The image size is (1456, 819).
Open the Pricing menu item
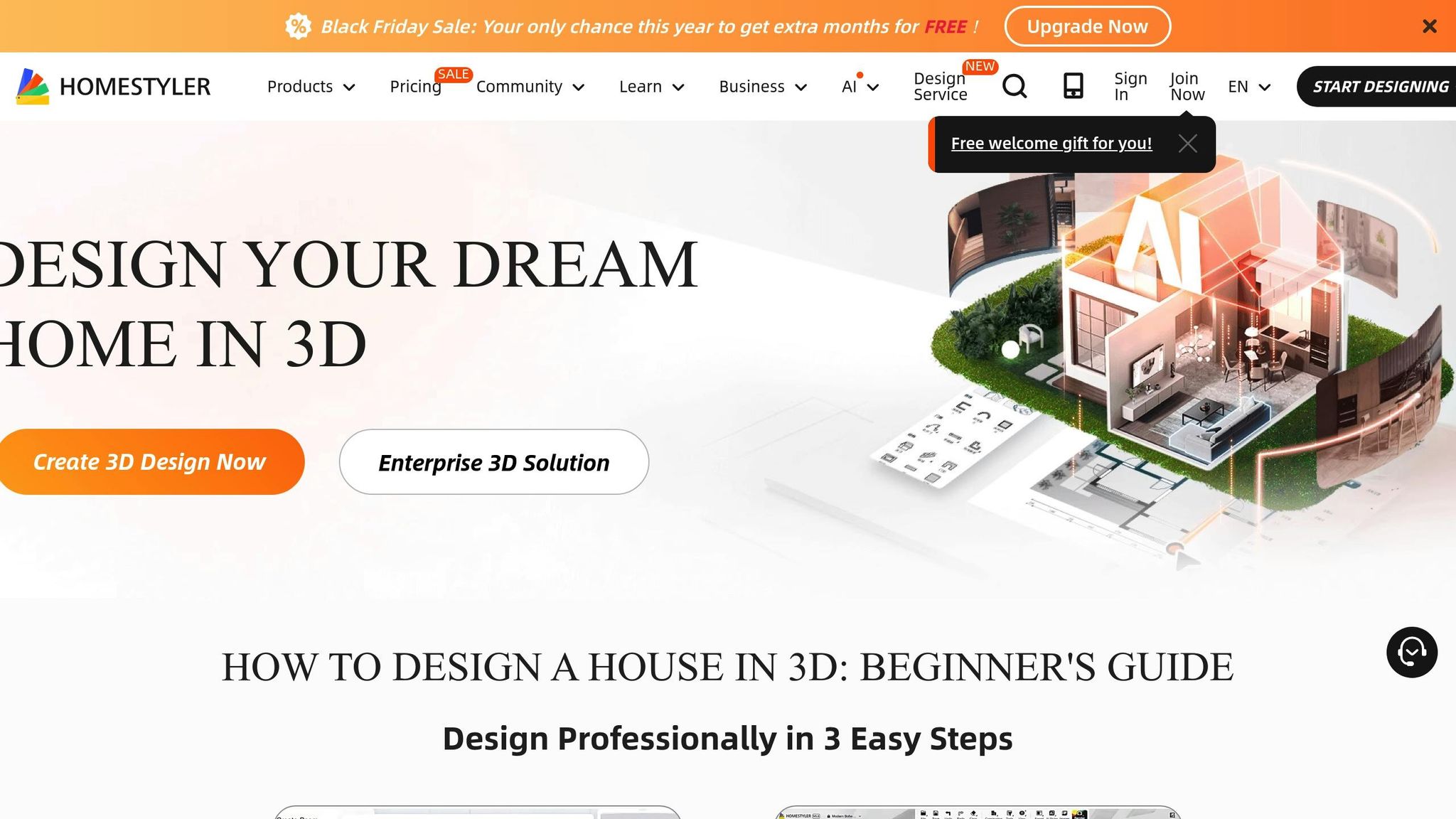(x=415, y=87)
